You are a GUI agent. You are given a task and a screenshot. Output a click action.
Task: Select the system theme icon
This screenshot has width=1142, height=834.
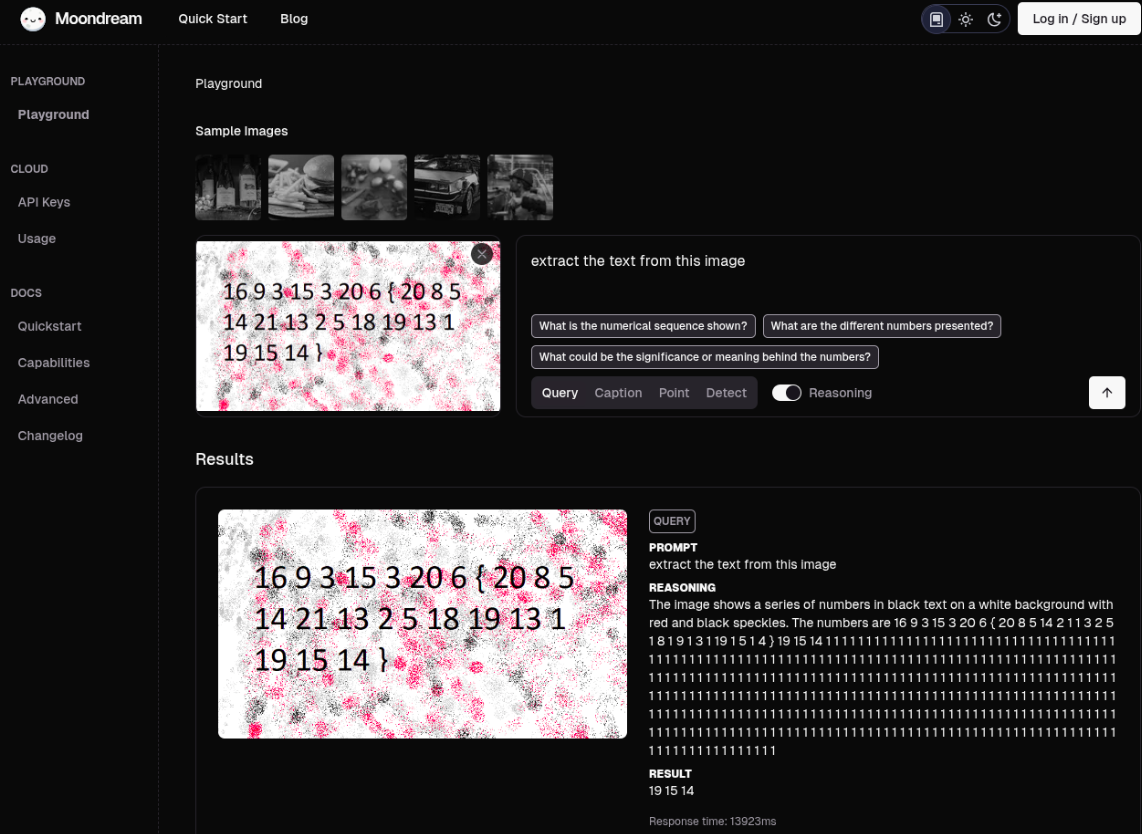[x=936, y=19]
